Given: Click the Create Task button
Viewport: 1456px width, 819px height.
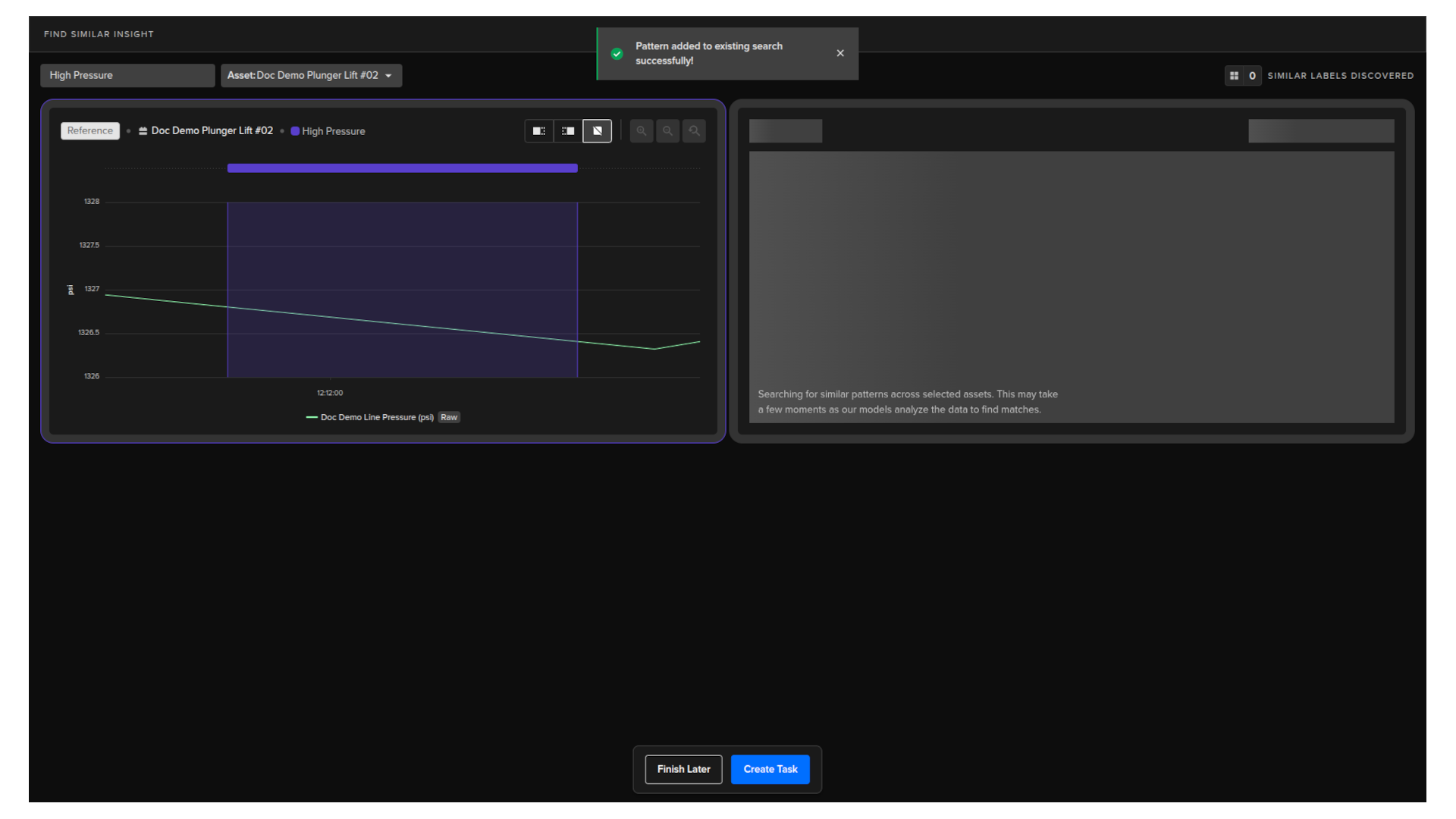Looking at the screenshot, I should pyautogui.click(x=770, y=769).
